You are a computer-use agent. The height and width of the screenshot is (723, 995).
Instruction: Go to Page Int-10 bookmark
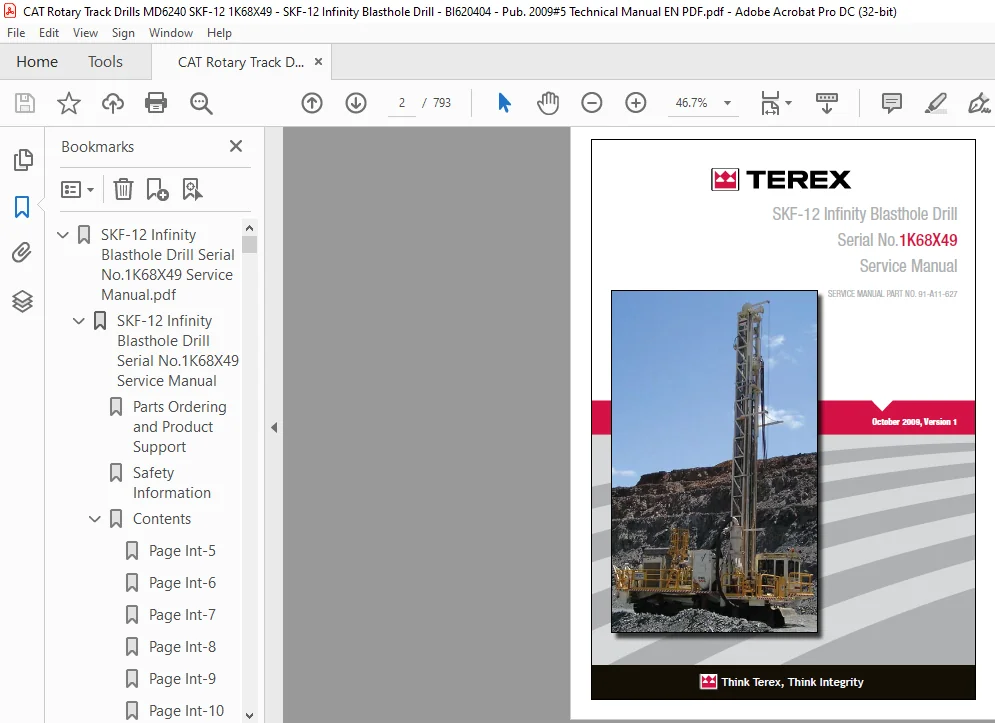[x=186, y=711]
